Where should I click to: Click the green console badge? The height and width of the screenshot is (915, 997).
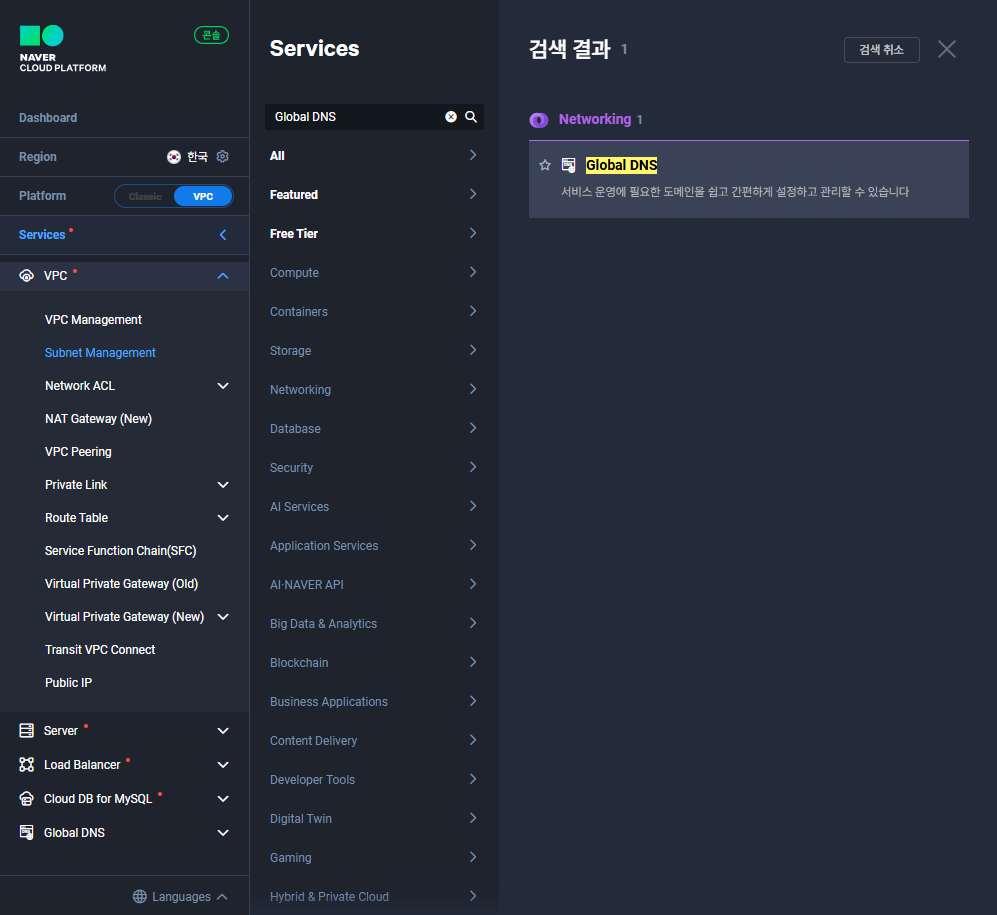211,35
